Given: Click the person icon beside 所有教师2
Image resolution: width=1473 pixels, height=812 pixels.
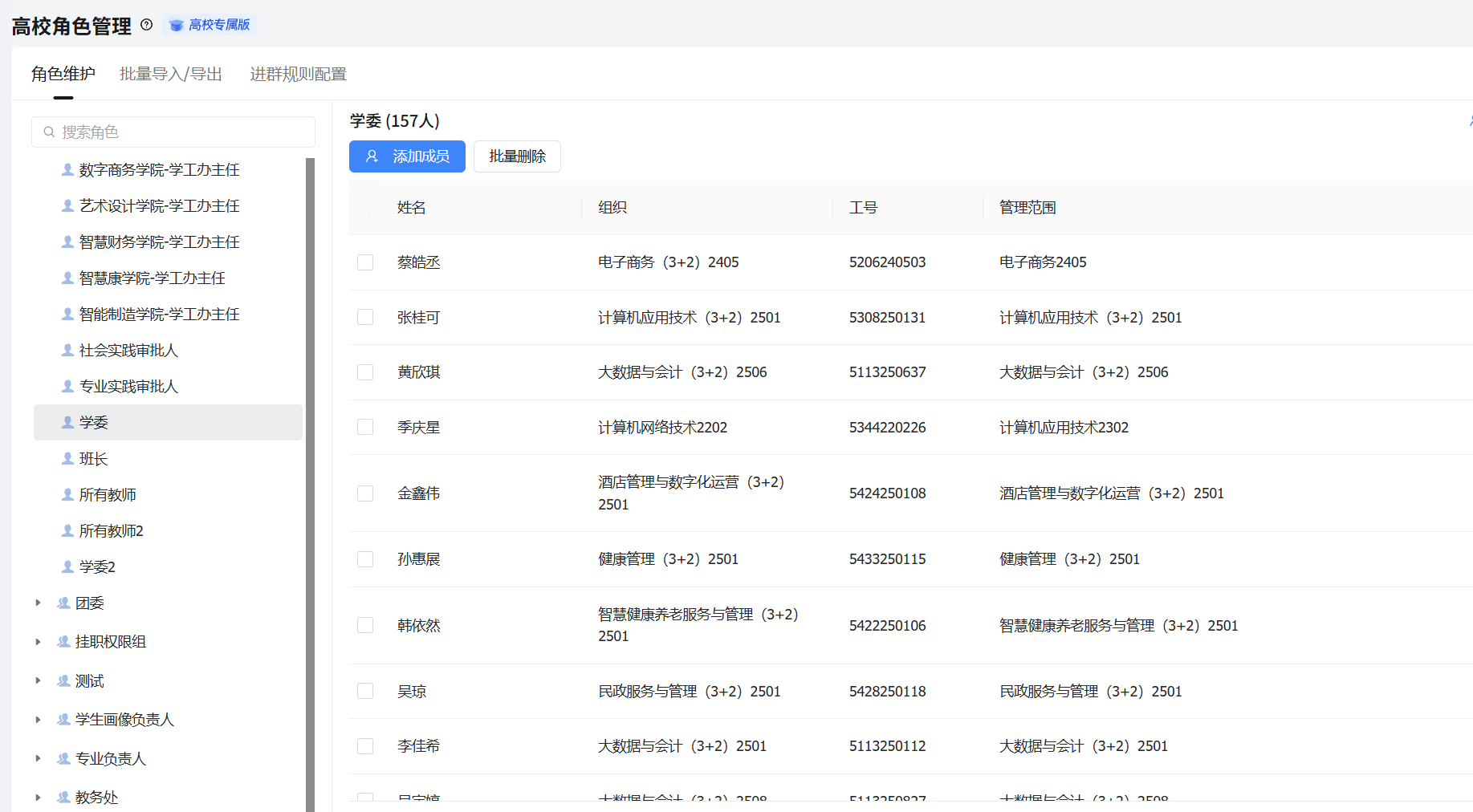Looking at the screenshot, I should pos(68,530).
